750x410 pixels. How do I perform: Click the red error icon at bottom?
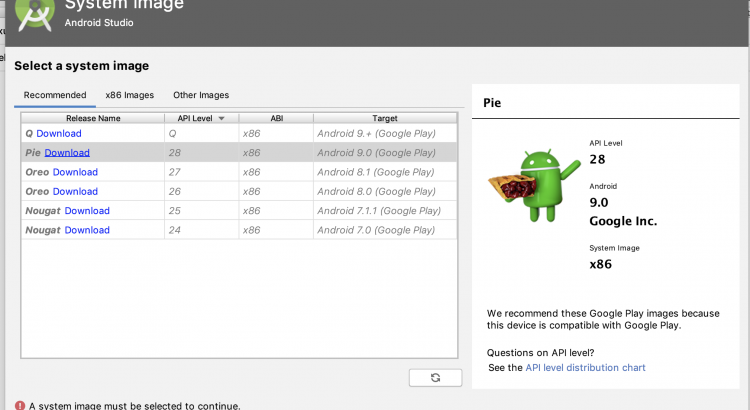pos(19,405)
